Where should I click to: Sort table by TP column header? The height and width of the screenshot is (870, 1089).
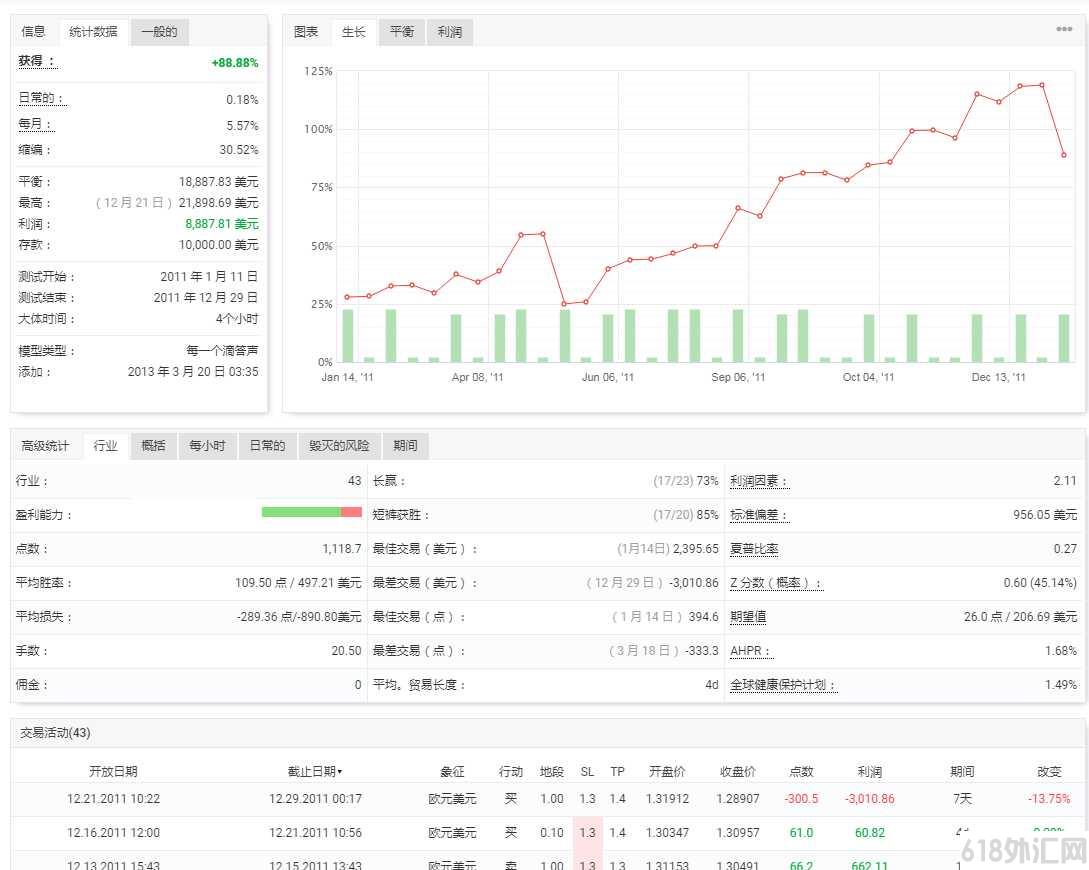617,771
